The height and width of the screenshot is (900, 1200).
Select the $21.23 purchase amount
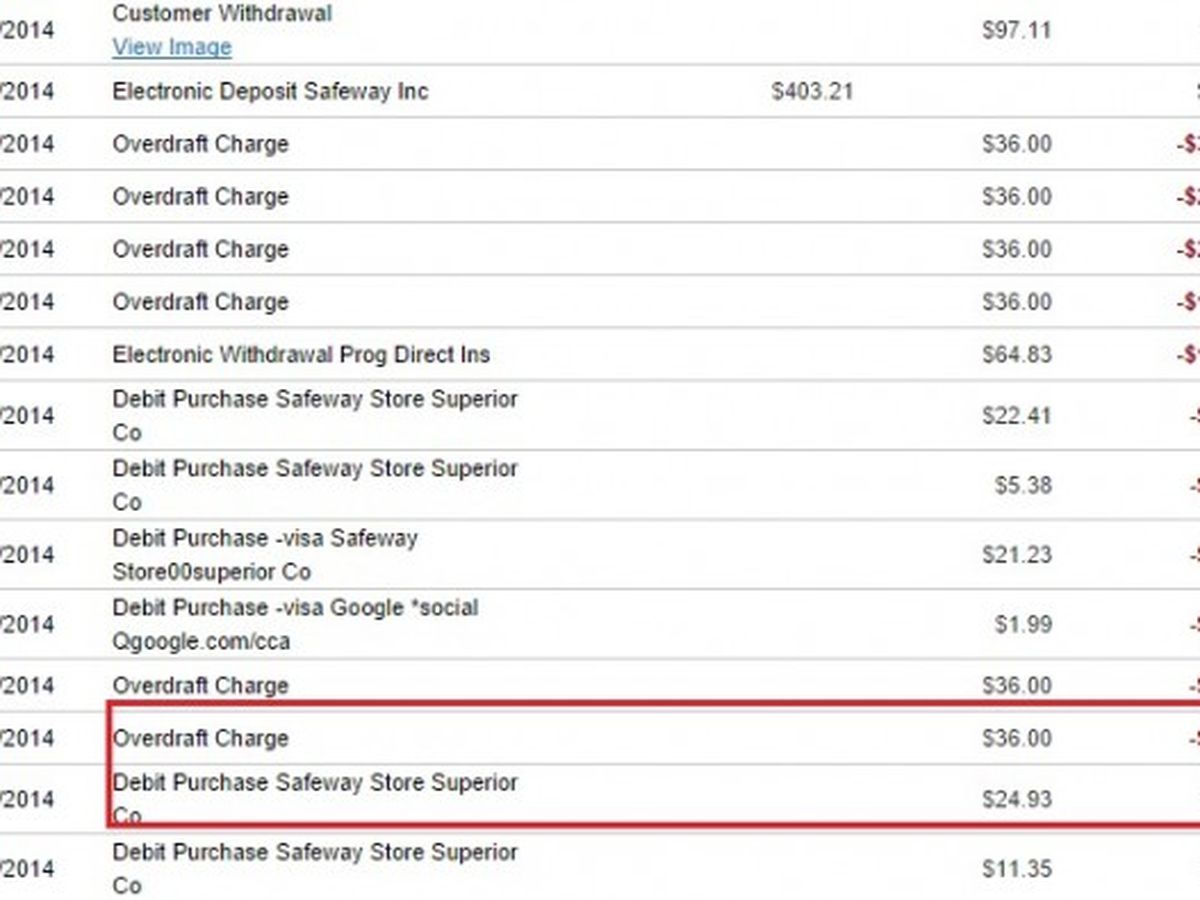(x=1016, y=556)
